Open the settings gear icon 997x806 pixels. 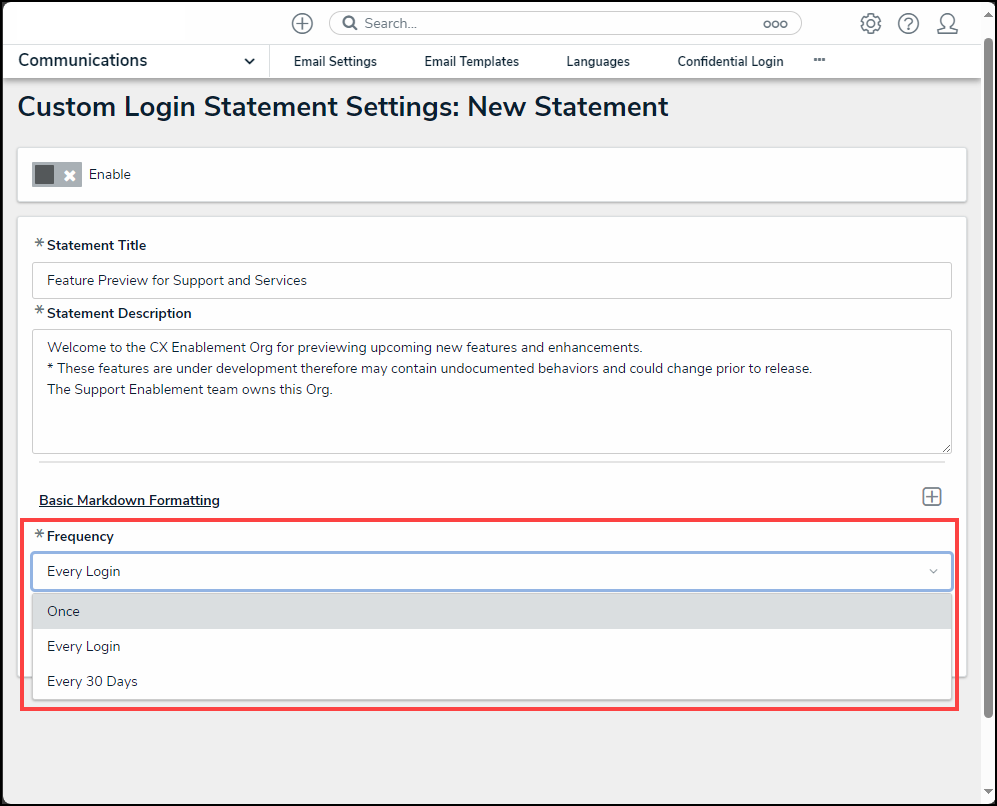[x=870, y=24]
